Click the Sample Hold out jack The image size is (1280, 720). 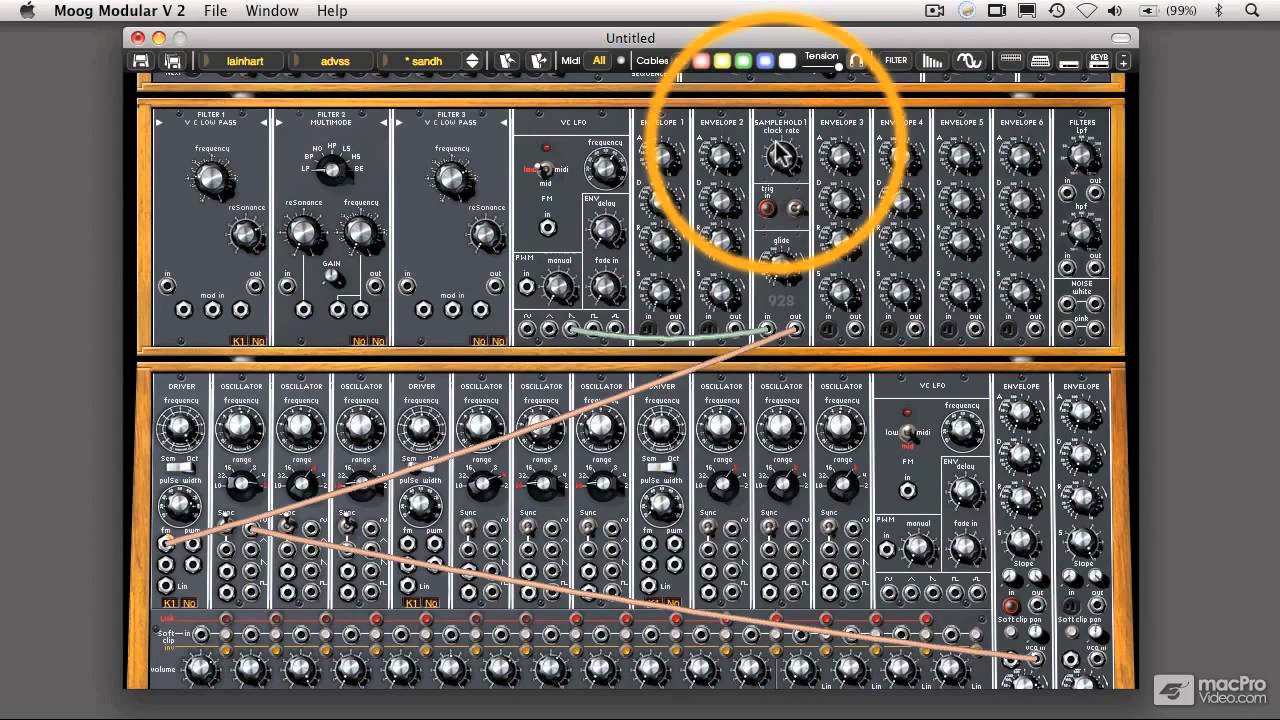pyautogui.click(x=795, y=329)
